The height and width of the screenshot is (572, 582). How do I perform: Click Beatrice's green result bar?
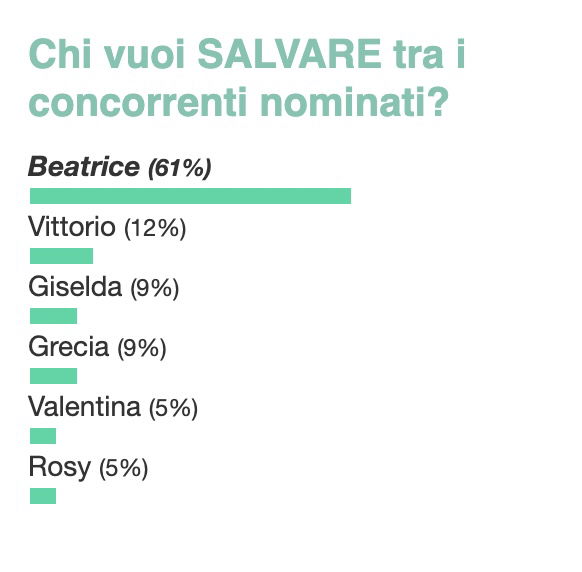pyautogui.click(x=190, y=196)
